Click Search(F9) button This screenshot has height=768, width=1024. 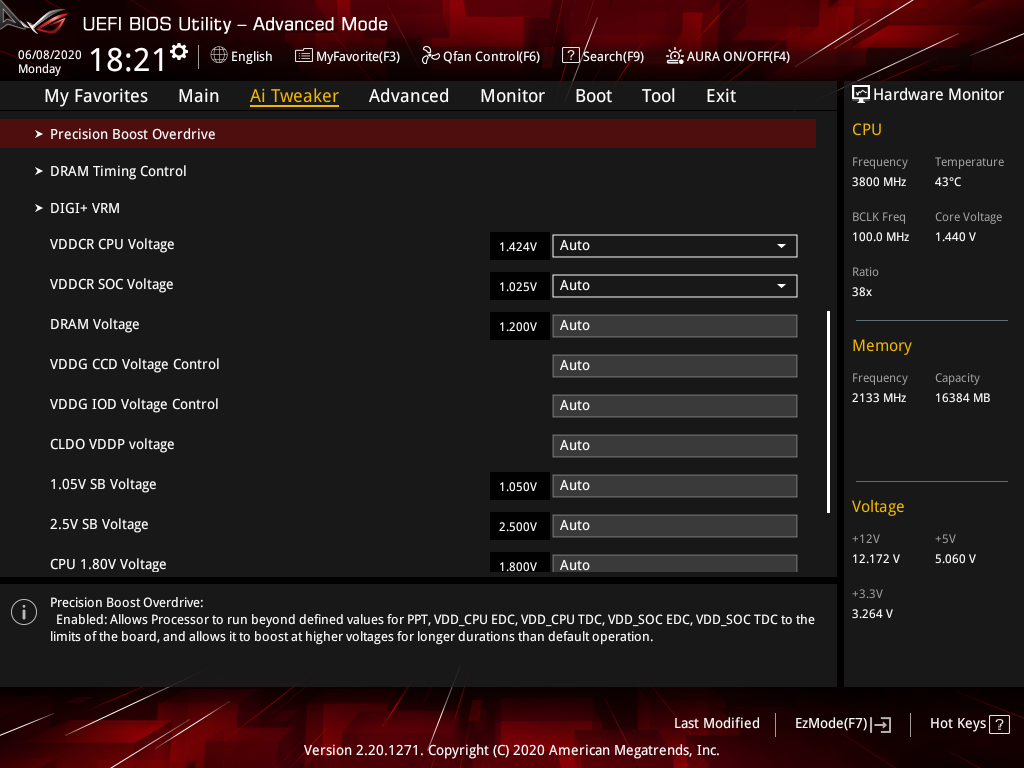tap(603, 56)
